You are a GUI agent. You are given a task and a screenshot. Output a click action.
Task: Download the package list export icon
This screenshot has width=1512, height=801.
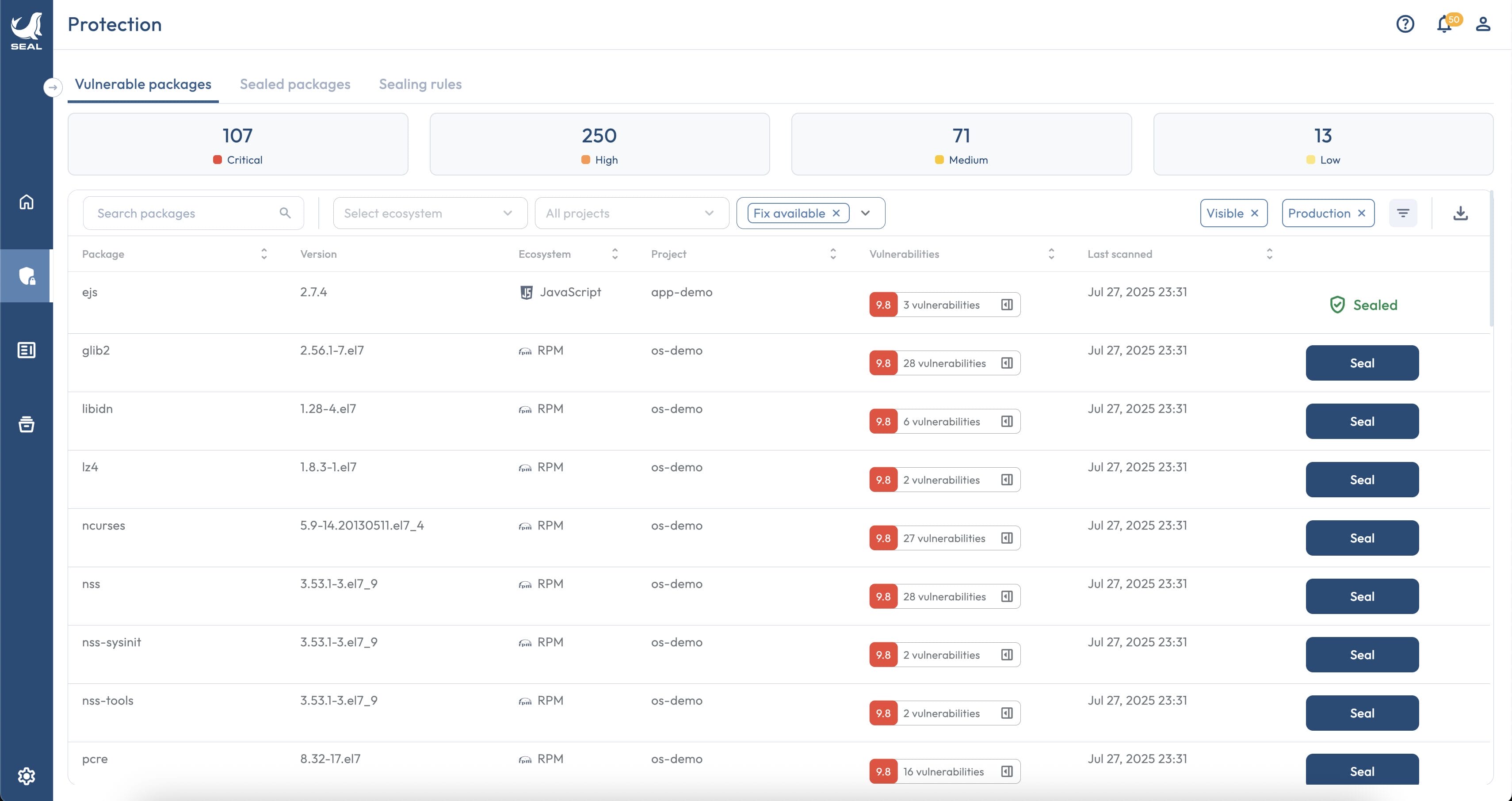1461,213
